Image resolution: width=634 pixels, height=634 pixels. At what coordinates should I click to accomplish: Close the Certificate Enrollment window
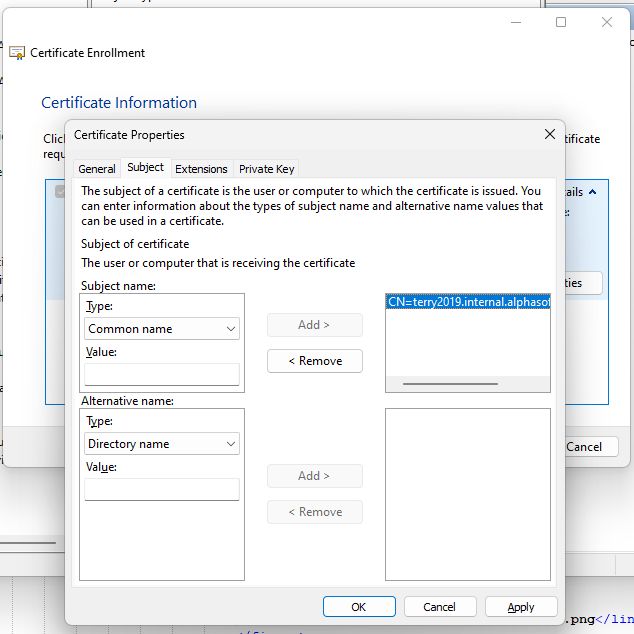pyautogui.click(x=607, y=22)
